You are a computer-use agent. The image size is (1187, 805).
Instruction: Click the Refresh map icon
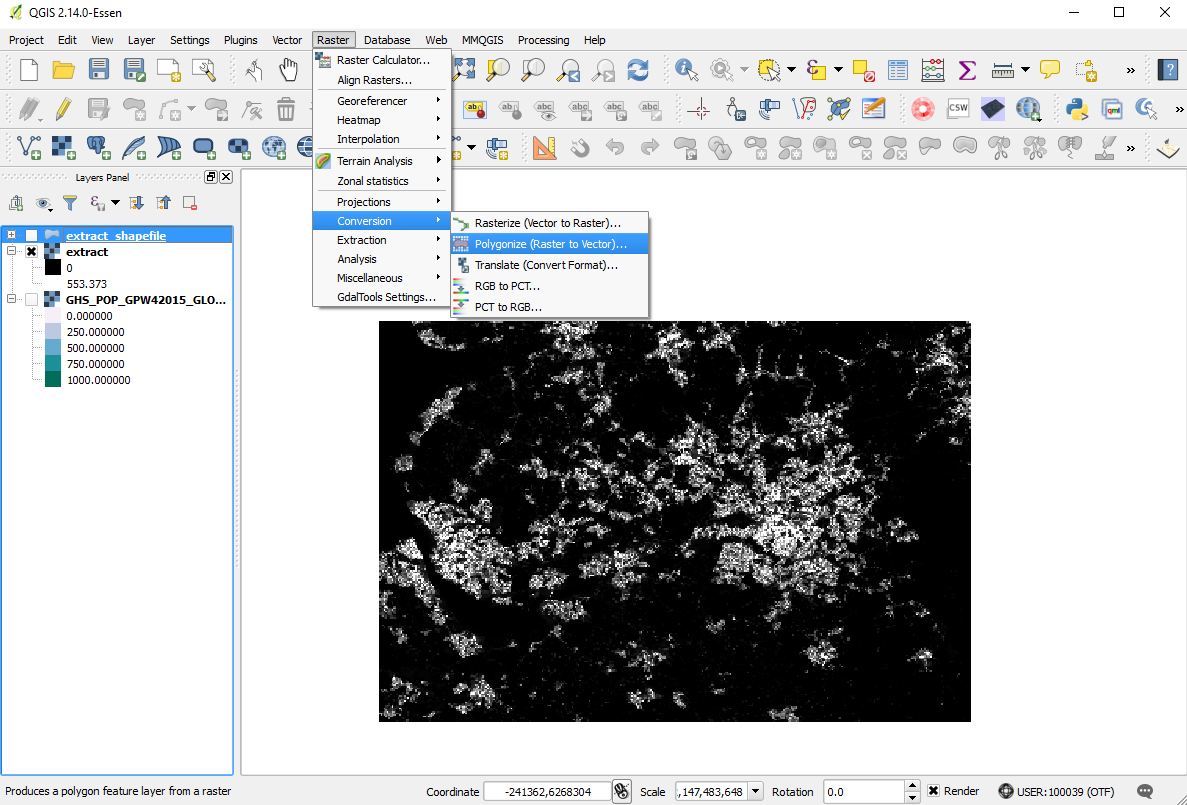[637, 69]
